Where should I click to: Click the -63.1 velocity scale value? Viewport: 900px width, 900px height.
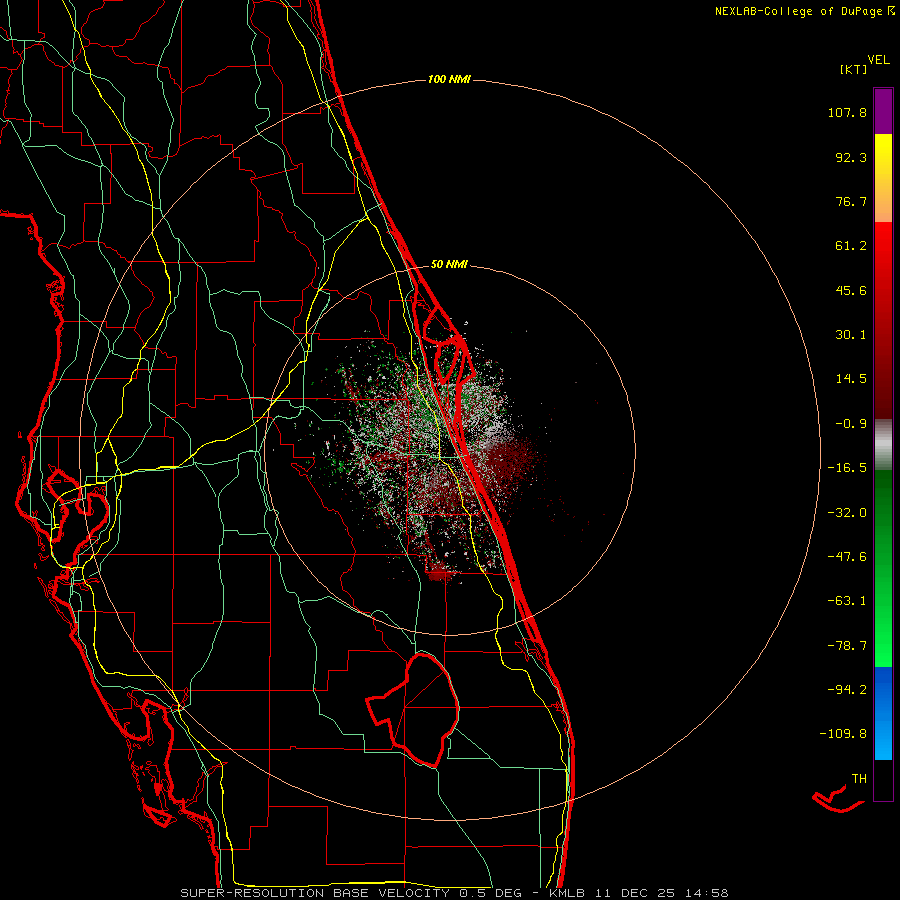point(847,601)
